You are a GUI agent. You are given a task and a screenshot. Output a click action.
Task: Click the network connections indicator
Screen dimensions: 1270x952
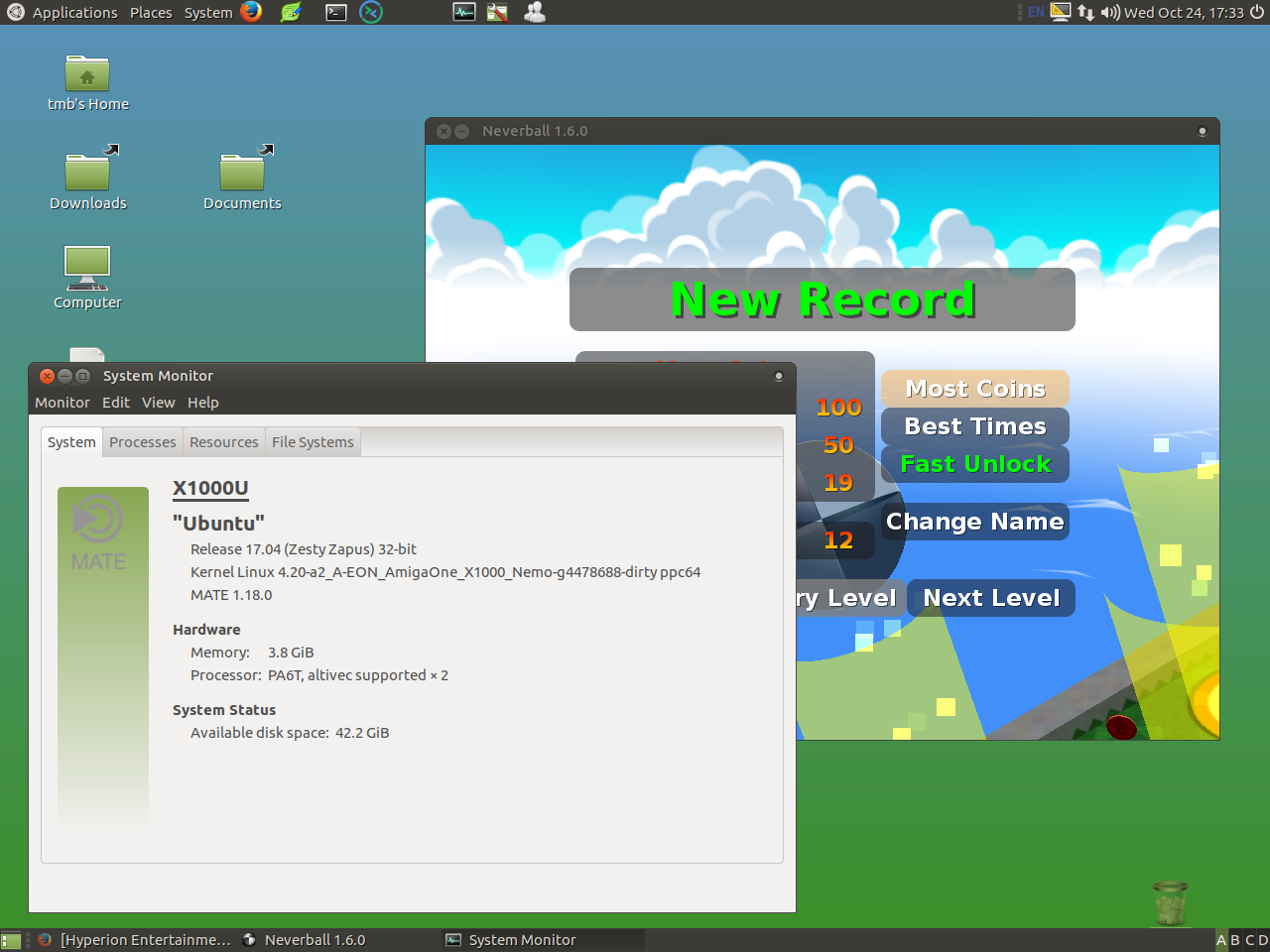[x=1085, y=12]
